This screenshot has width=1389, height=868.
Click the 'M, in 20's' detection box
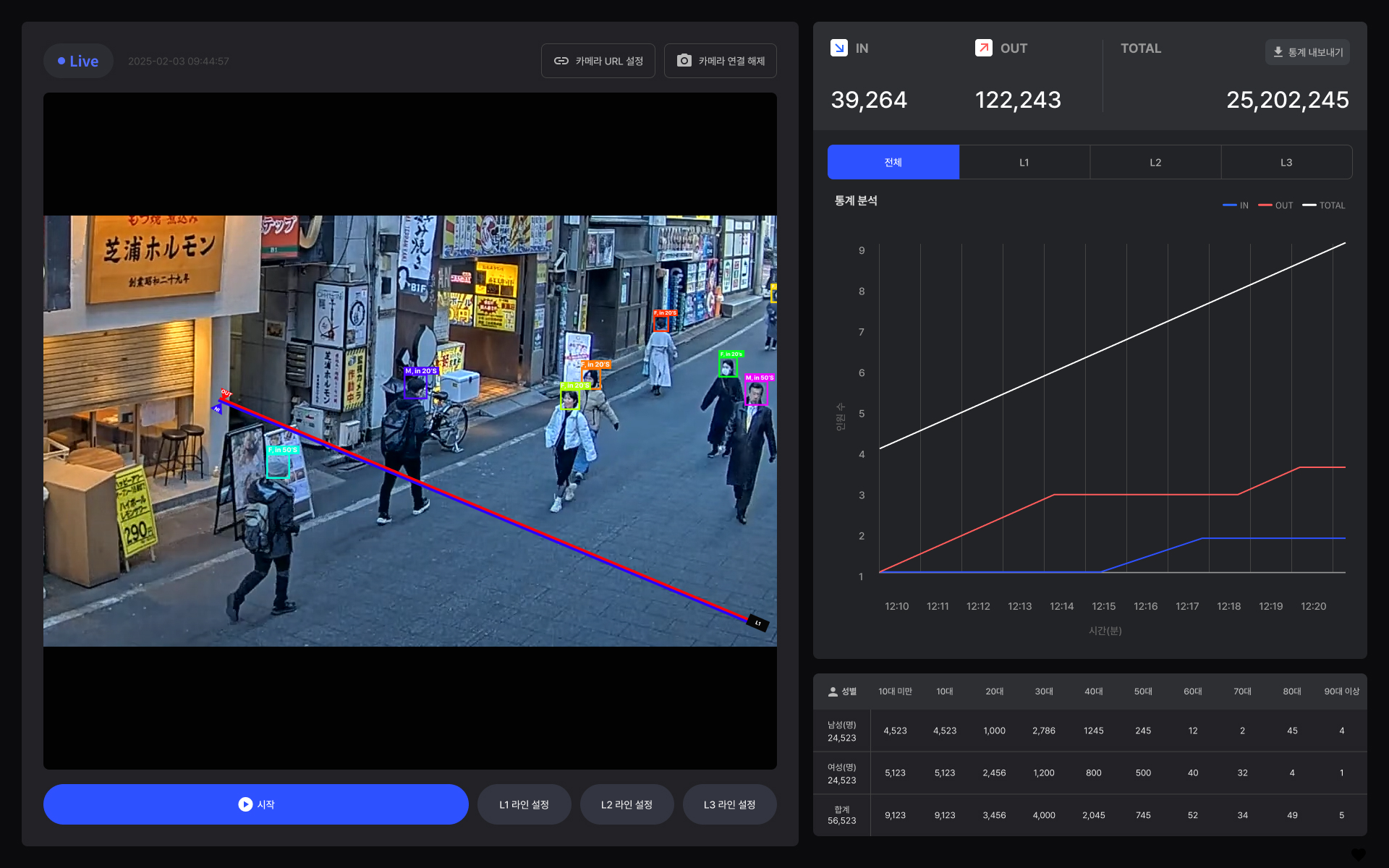tap(415, 386)
